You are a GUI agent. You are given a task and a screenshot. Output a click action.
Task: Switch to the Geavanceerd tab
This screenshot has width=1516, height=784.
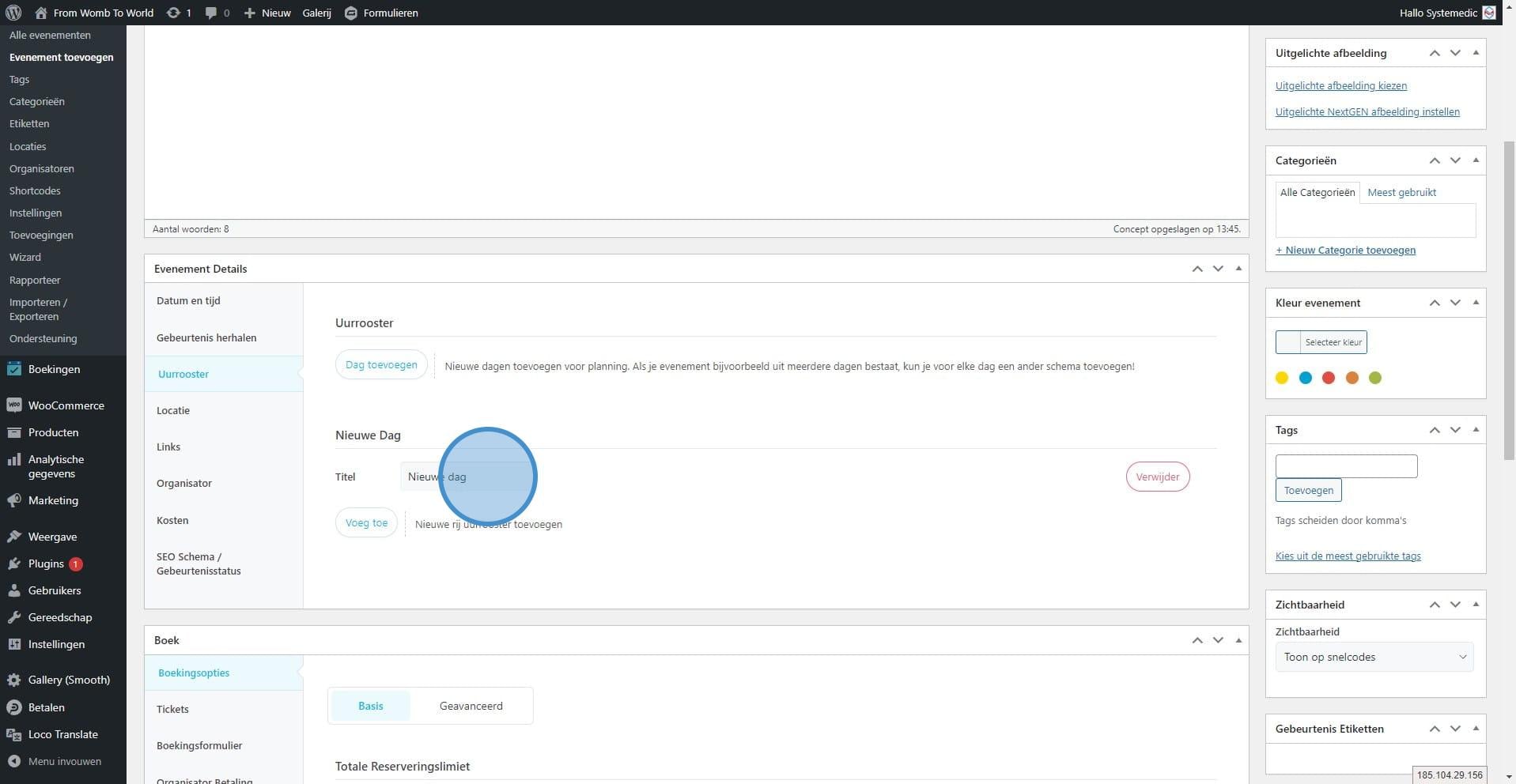point(471,706)
